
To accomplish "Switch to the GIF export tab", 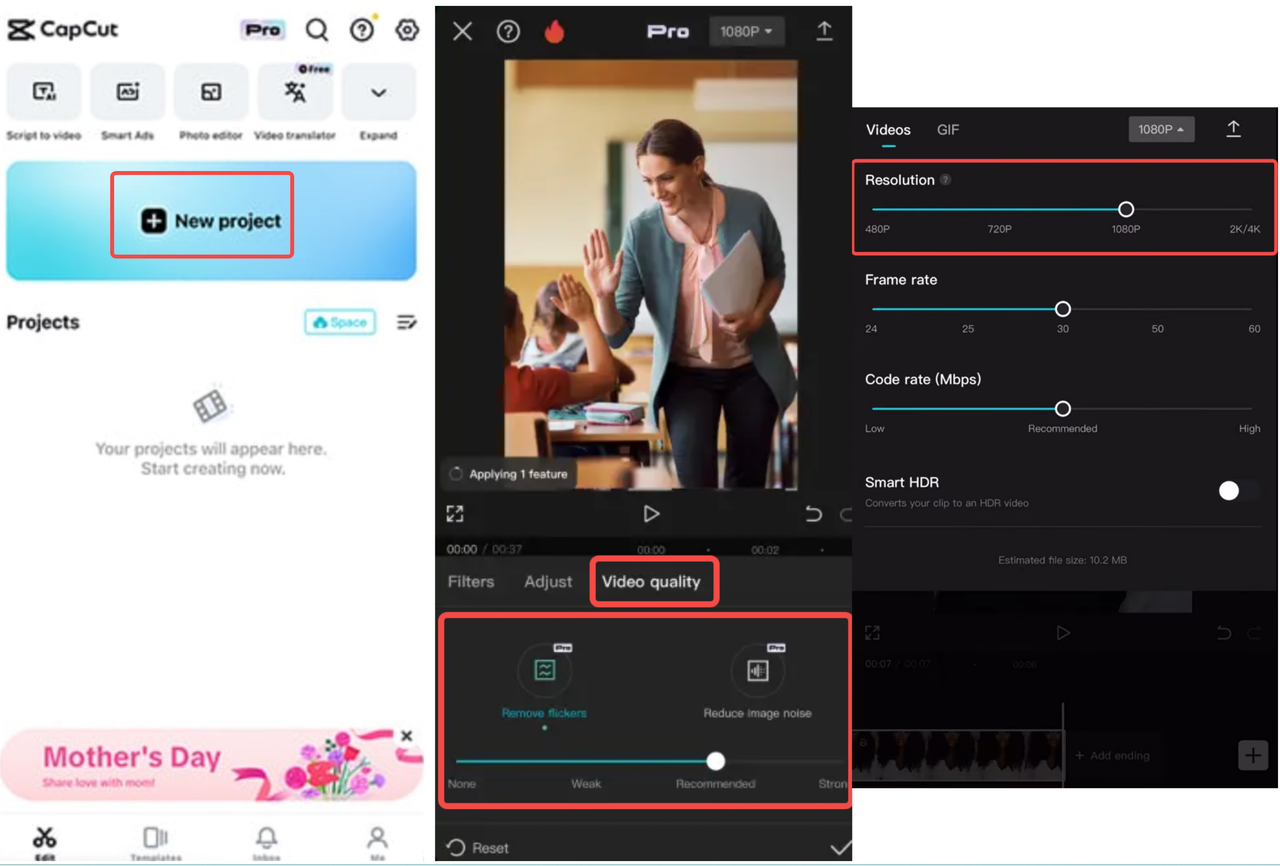I will pyautogui.click(x=947, y=129).
